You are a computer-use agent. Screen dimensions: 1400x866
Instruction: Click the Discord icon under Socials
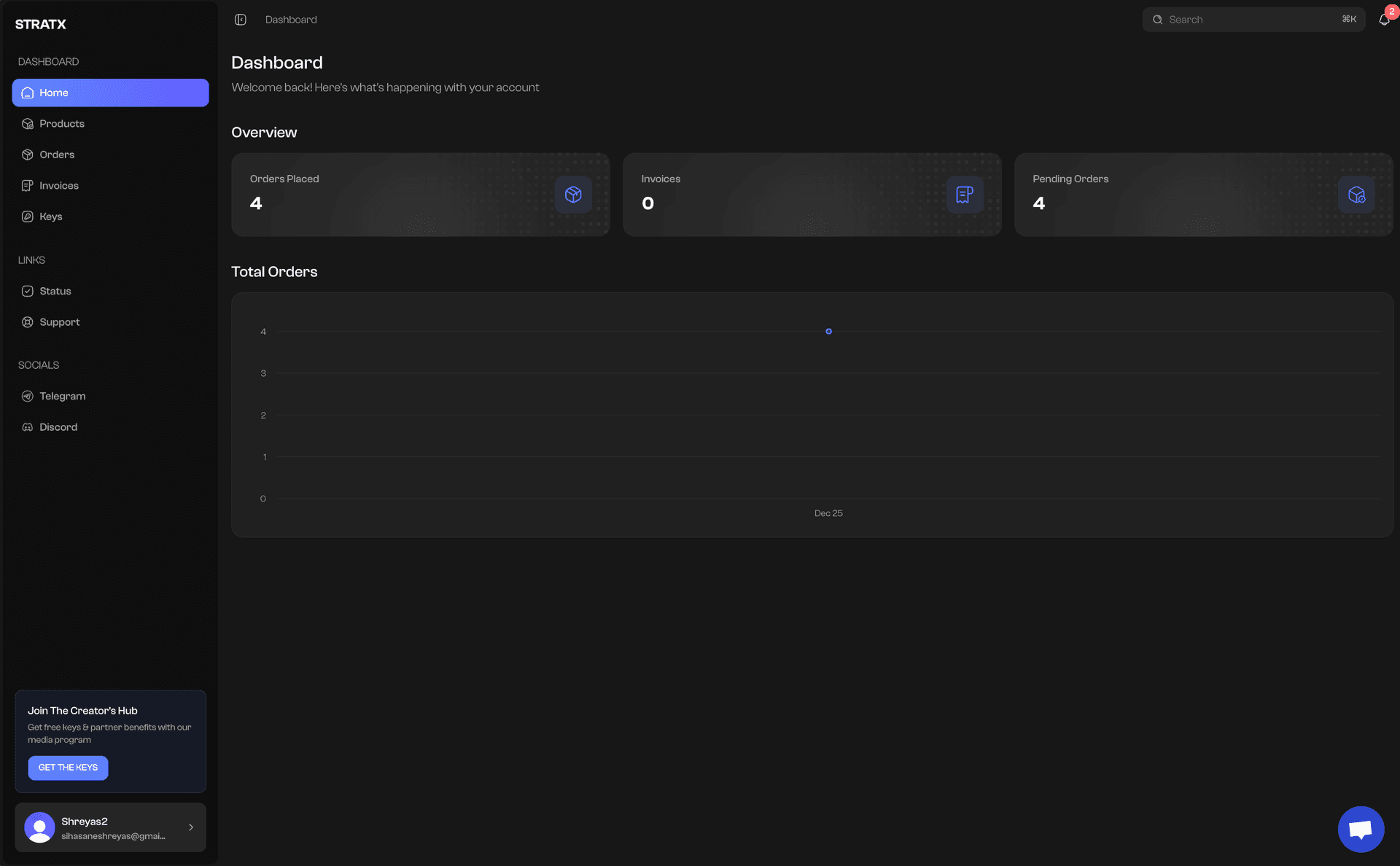pyautogui.click(x=27, y=426)
